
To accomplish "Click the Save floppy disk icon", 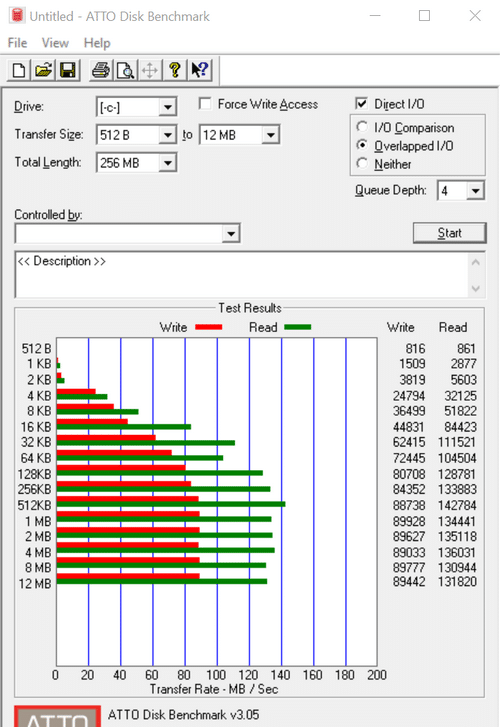I will pyautogui.click(x=68, y=71).
